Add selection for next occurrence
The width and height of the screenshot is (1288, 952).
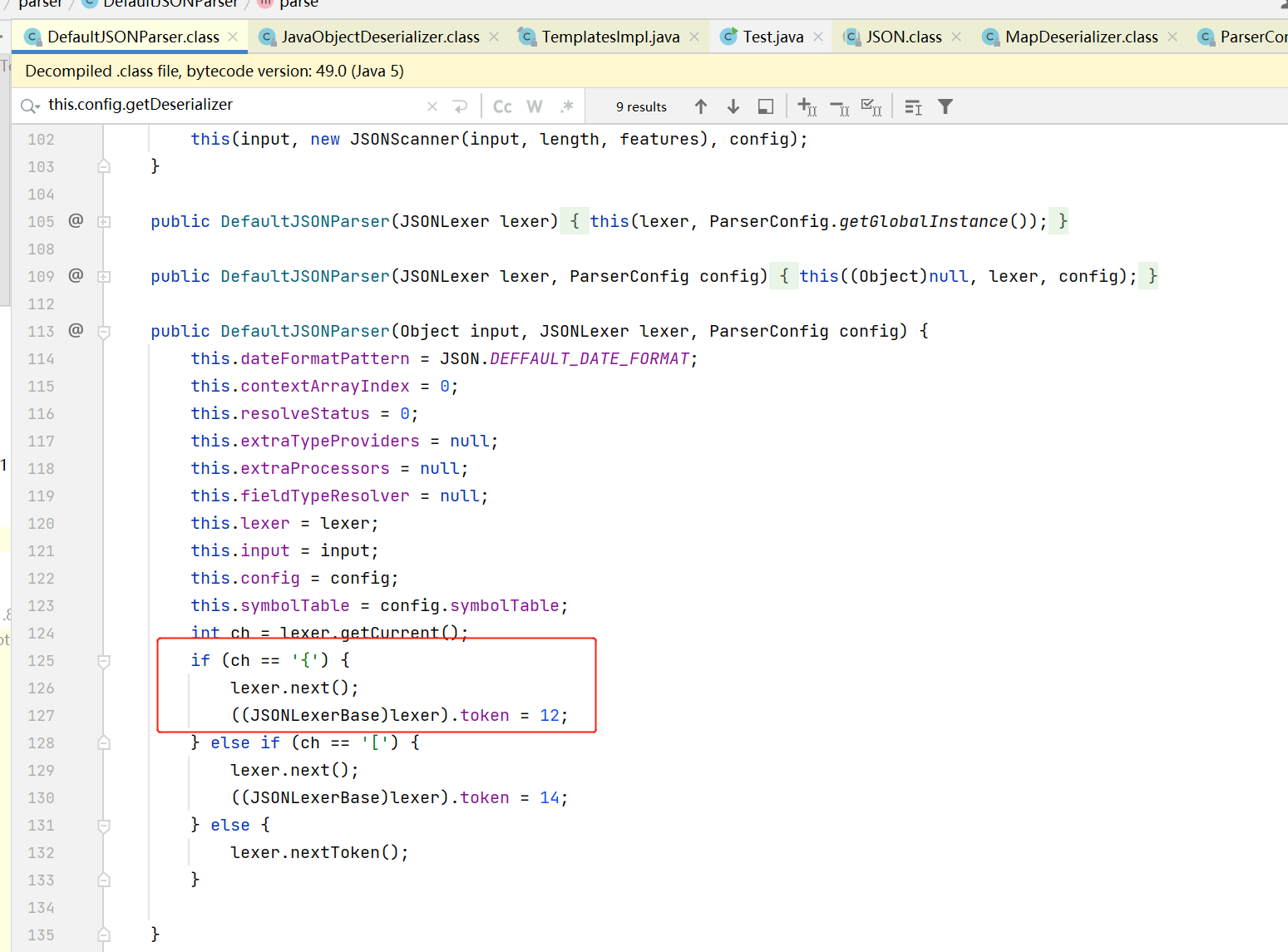pos(807,106)
